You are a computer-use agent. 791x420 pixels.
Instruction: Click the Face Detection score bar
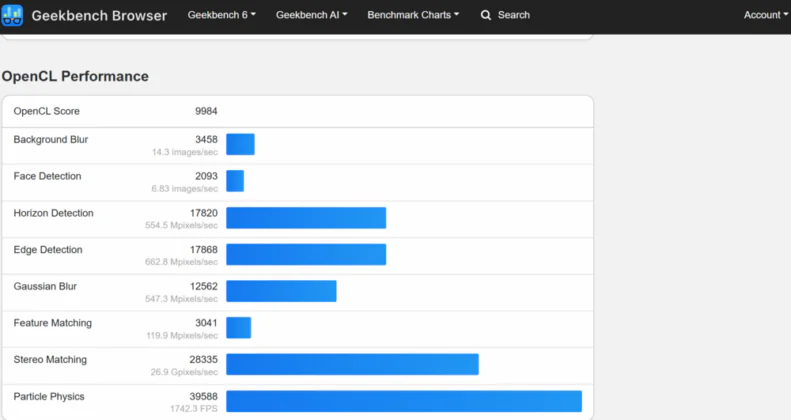235,181
